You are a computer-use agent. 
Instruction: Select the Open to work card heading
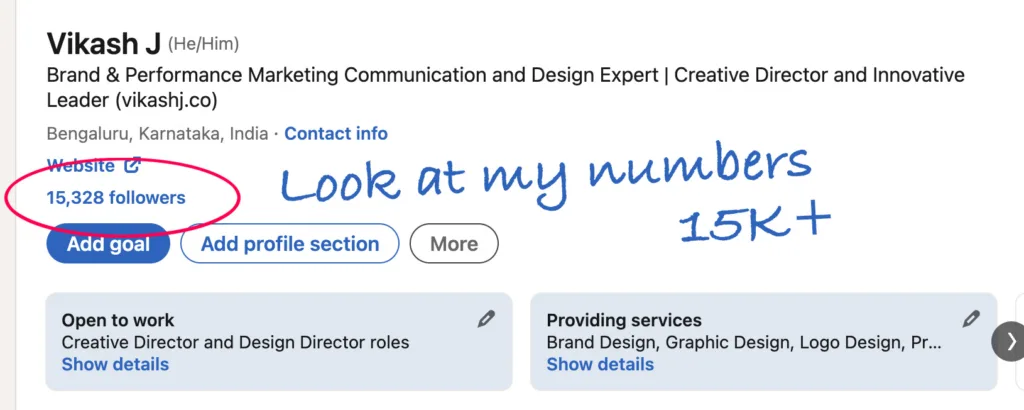[118, 321]
